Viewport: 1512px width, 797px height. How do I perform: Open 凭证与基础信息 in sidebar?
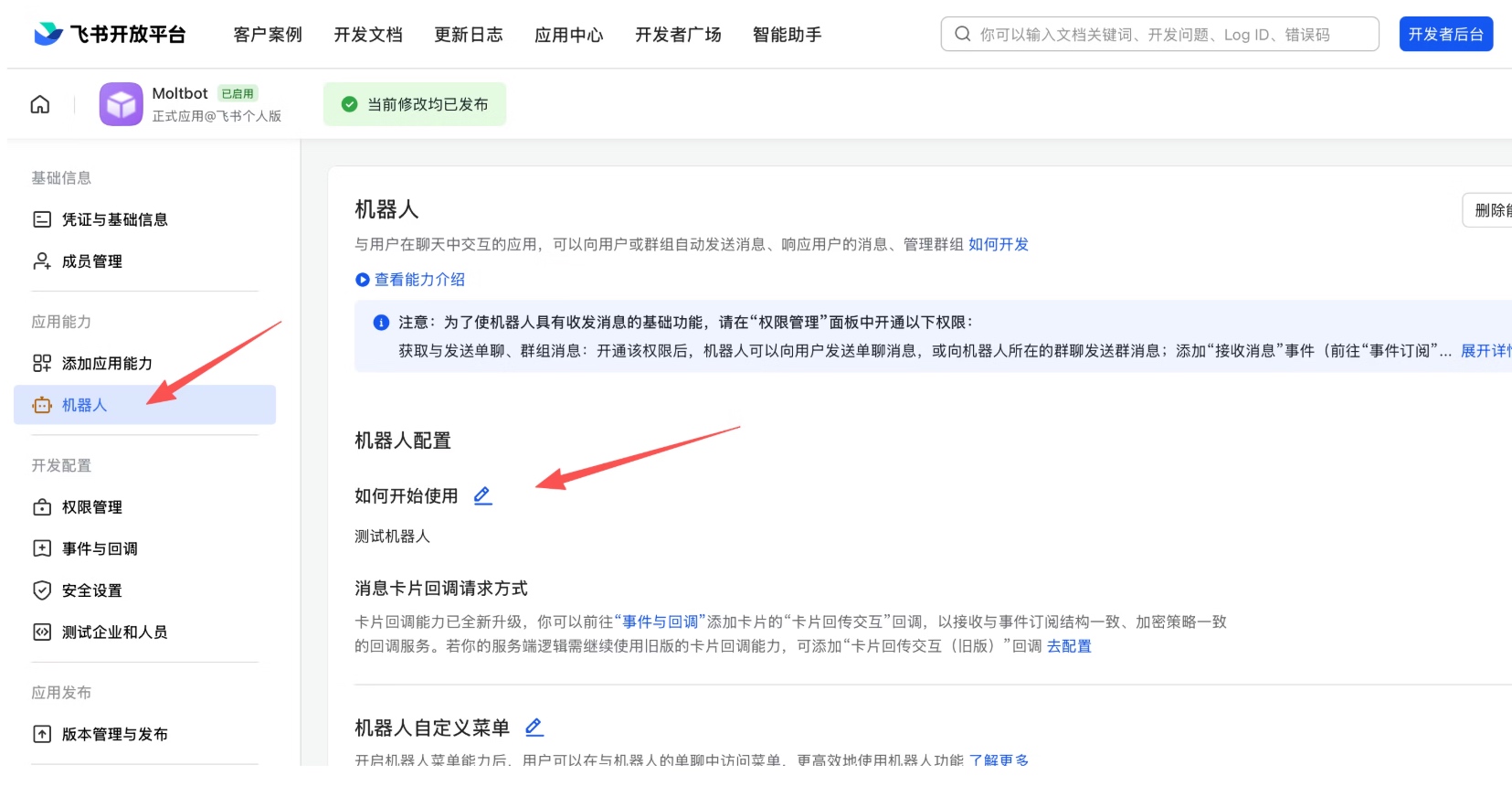click(x=114, y=219)
